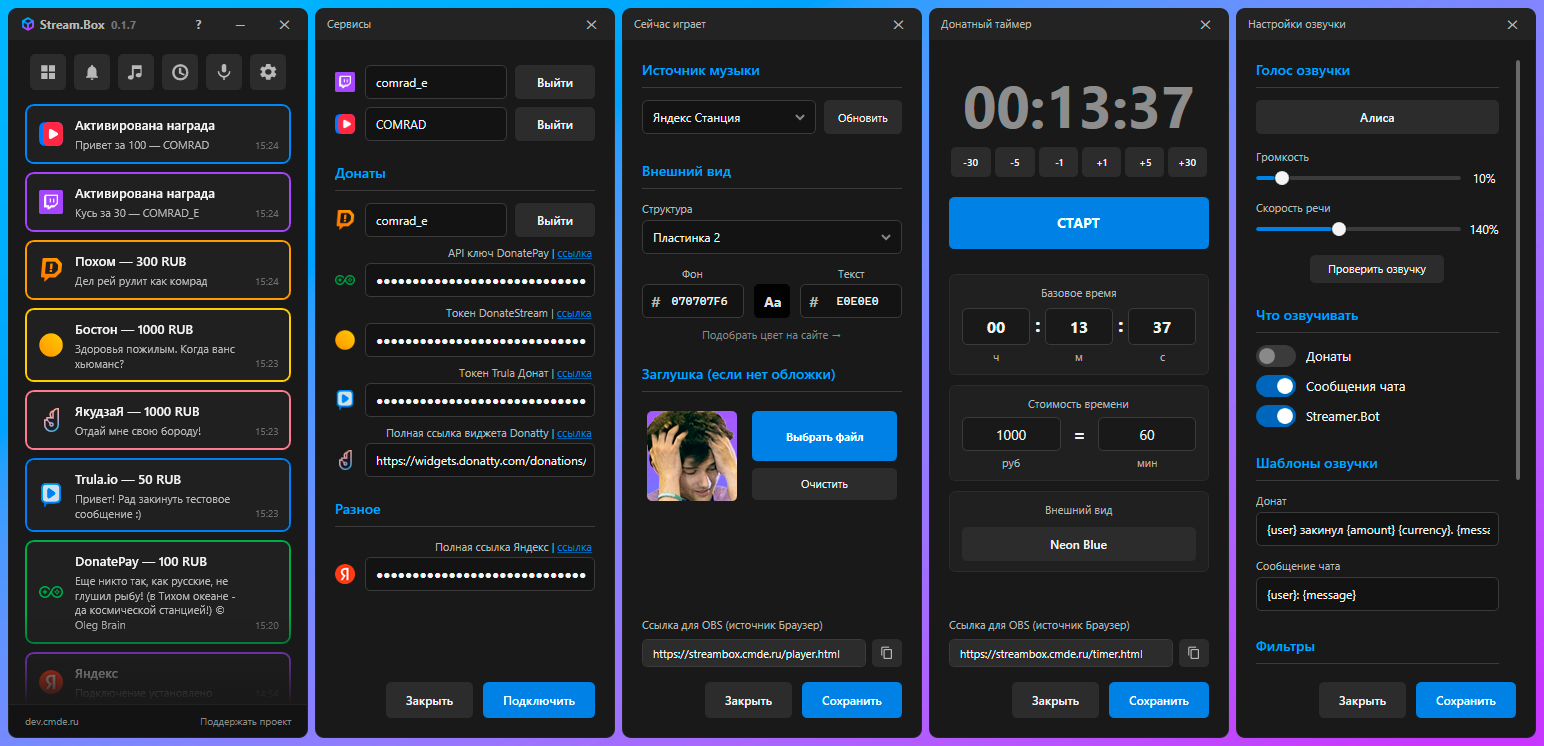1544x746 pixels.
Task: Open the Яндекс Станция music source dropdown
Action: 729,117
